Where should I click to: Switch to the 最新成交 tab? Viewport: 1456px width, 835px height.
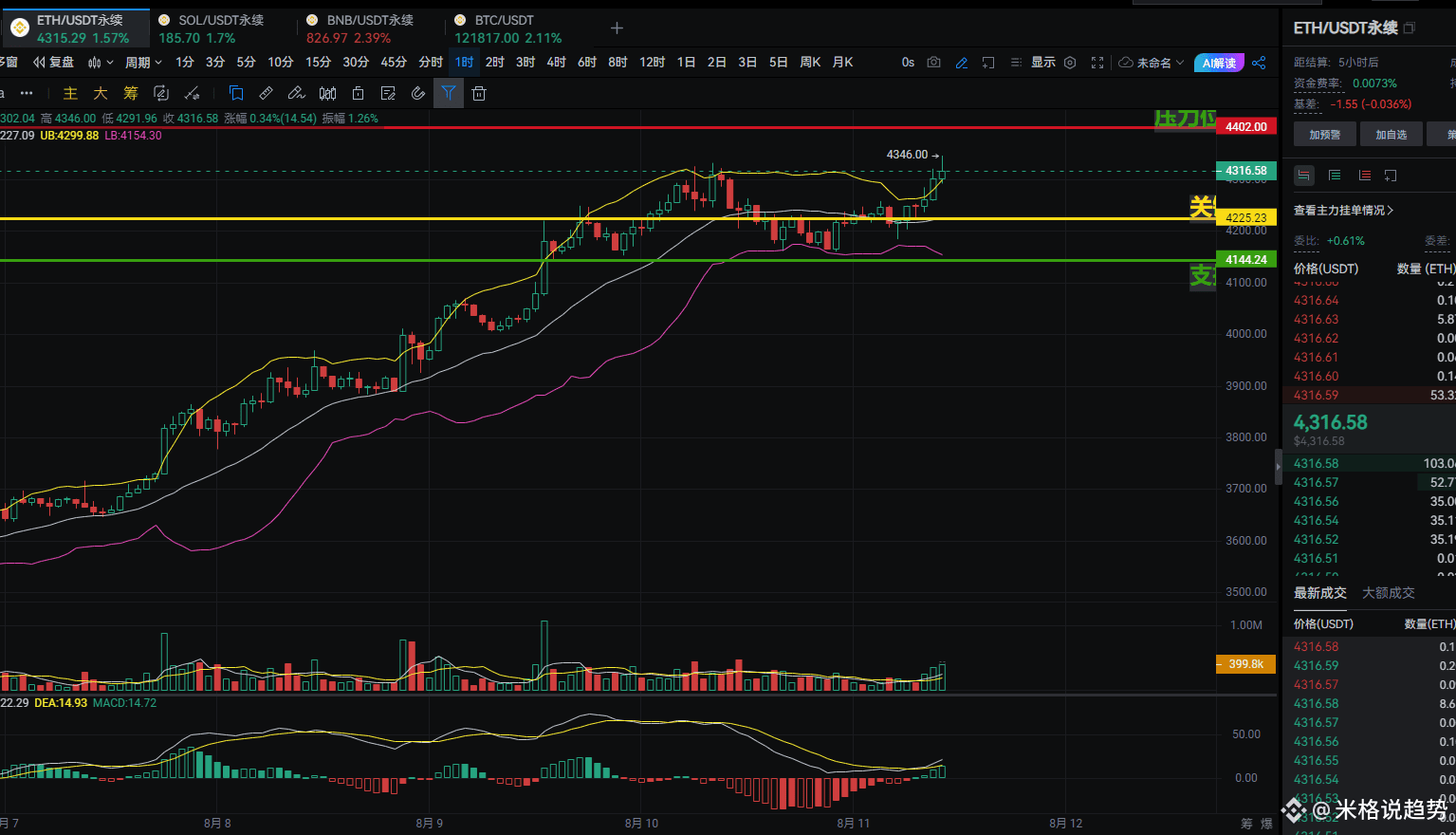(x=1320, y=593)
